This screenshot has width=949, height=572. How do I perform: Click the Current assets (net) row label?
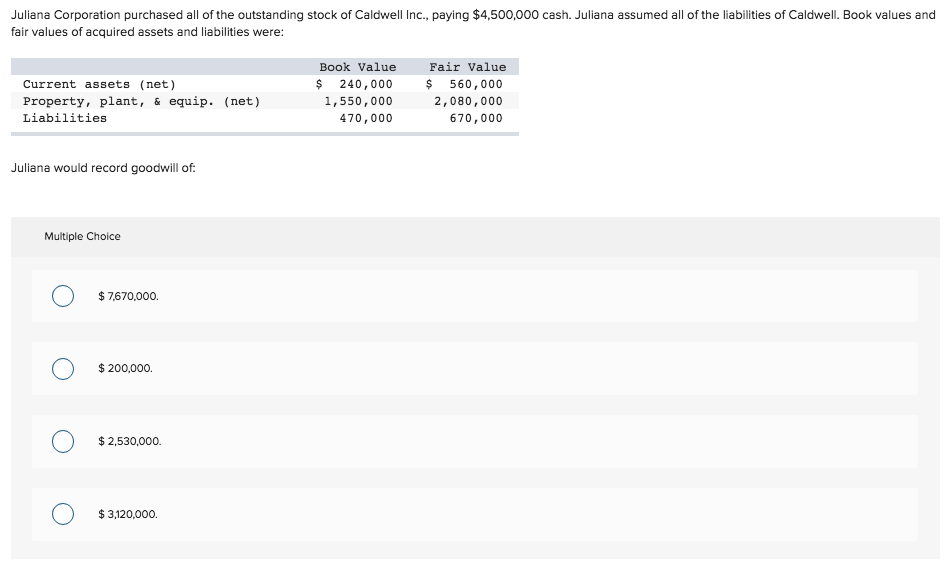pyautogui.click(x=99, y=84)
